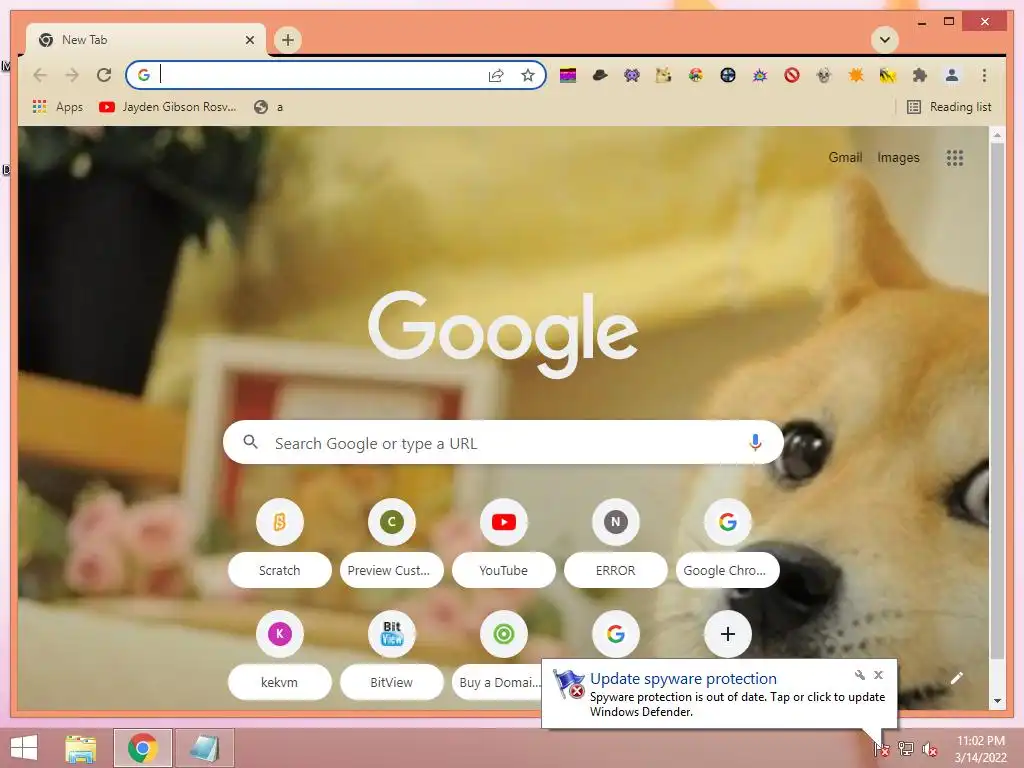Click the Add shortcut plus tile
The width and height of the screenshot is (1024, 768).
point(728,633)
